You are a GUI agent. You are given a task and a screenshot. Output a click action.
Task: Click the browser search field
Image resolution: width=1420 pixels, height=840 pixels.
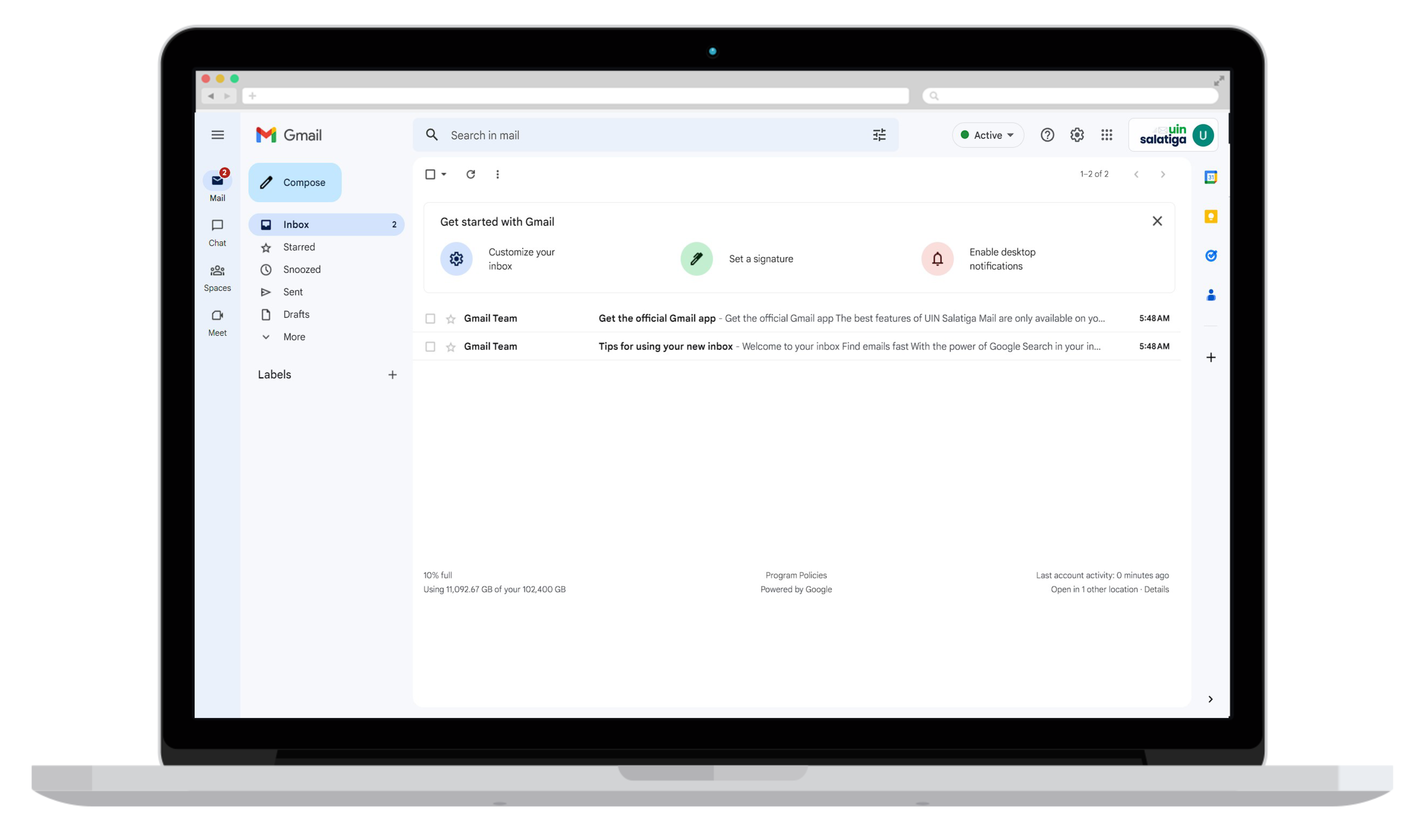(1070, 96)
